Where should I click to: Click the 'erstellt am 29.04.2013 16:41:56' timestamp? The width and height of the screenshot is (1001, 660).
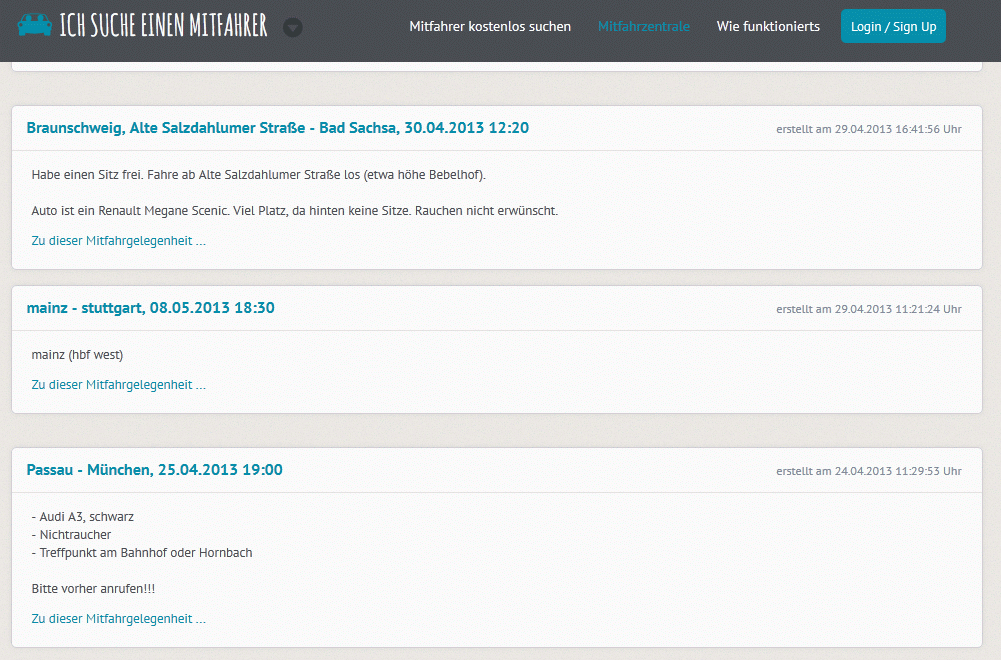868,129
